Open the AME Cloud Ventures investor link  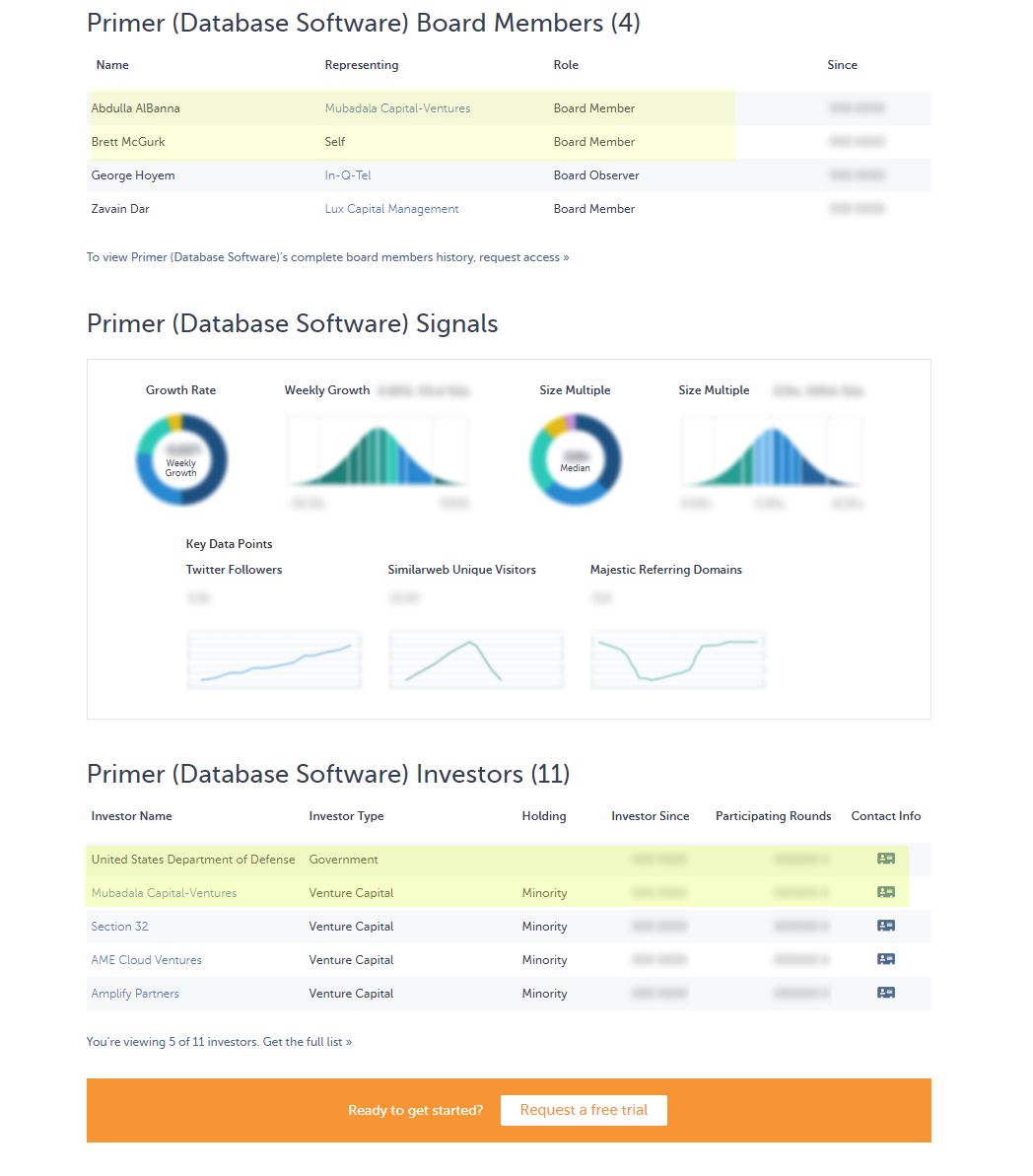(x=146, y=960)
